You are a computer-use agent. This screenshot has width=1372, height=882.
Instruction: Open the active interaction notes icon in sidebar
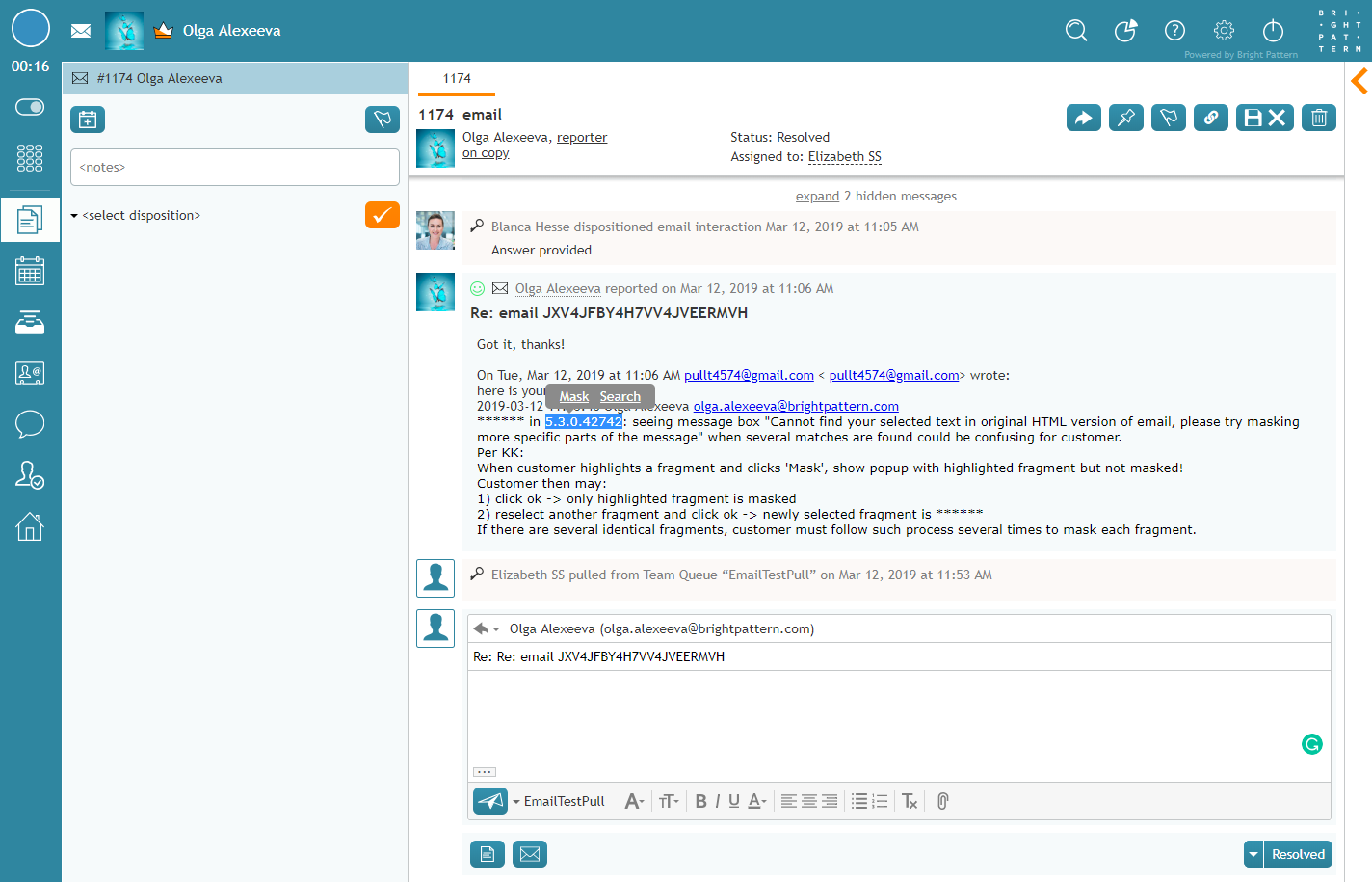tap(30, 221)
